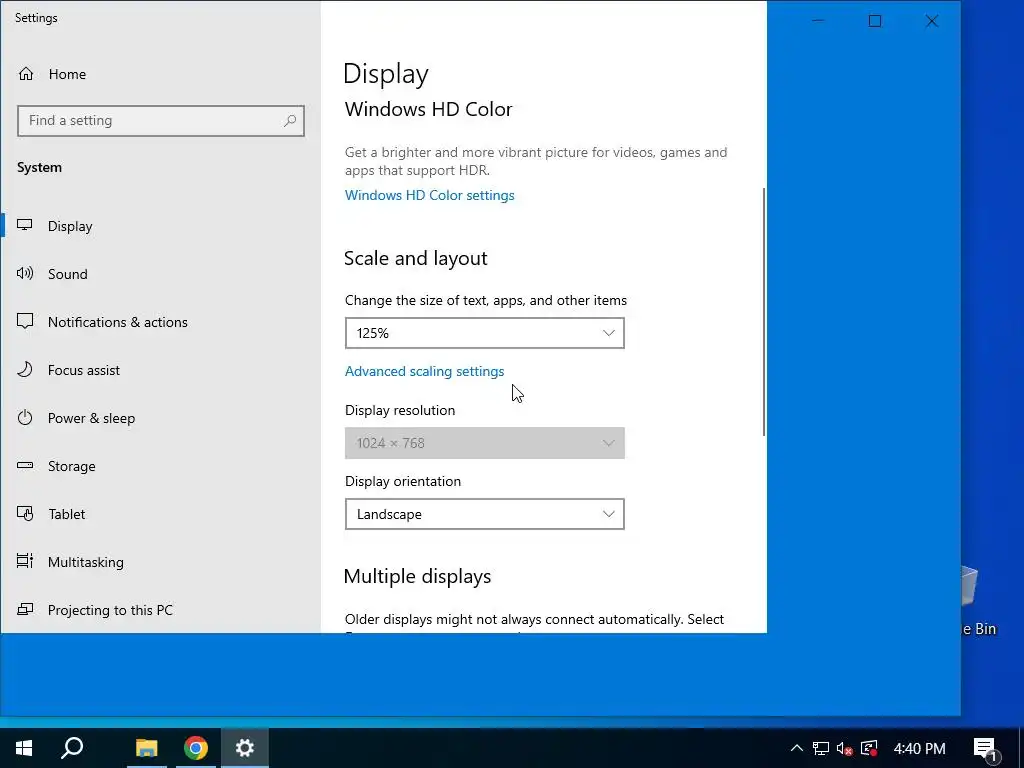Screen dimensions: 1024x768
Task: Click the Display resolution label
Action: (x=400, y=410)
